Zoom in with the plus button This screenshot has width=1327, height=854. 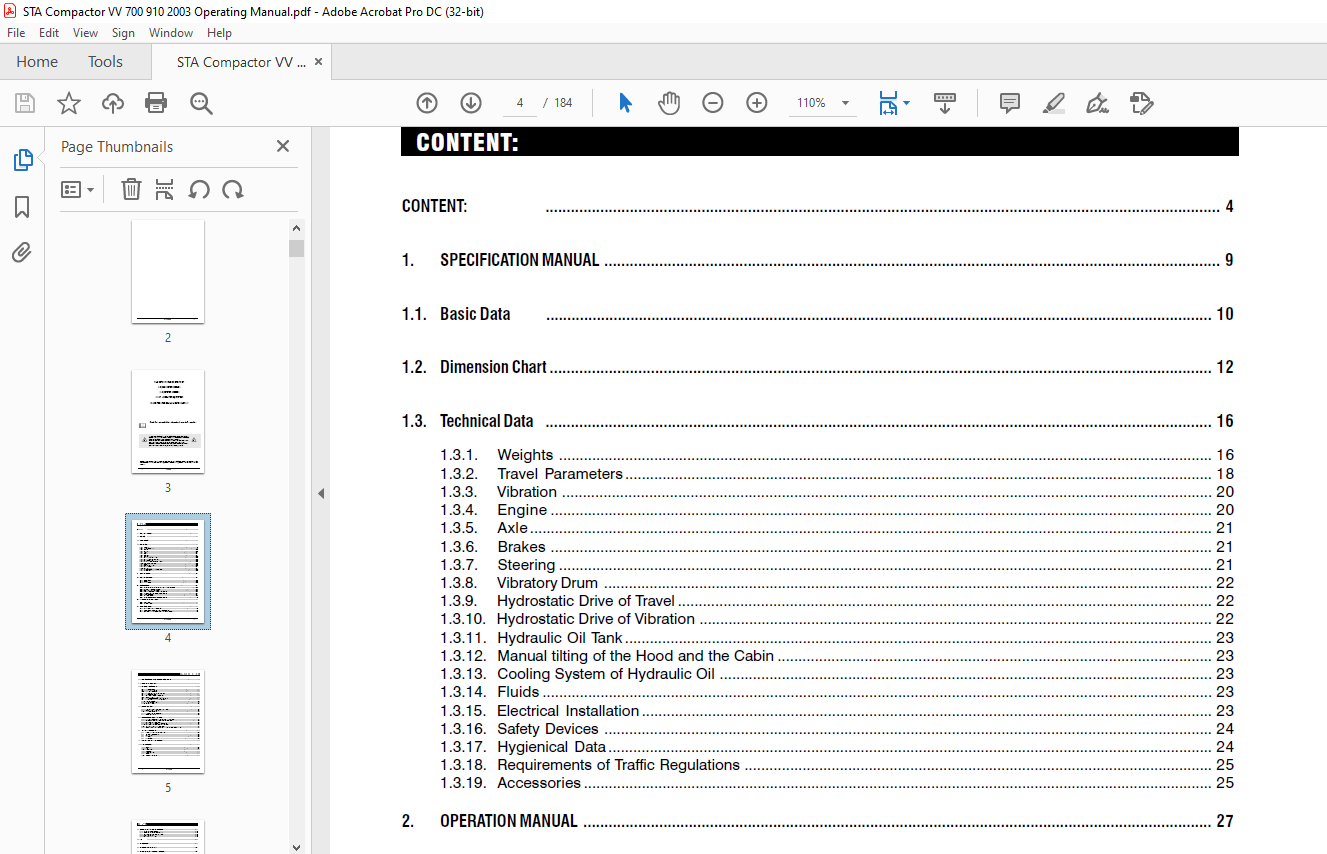click(757, 103)
